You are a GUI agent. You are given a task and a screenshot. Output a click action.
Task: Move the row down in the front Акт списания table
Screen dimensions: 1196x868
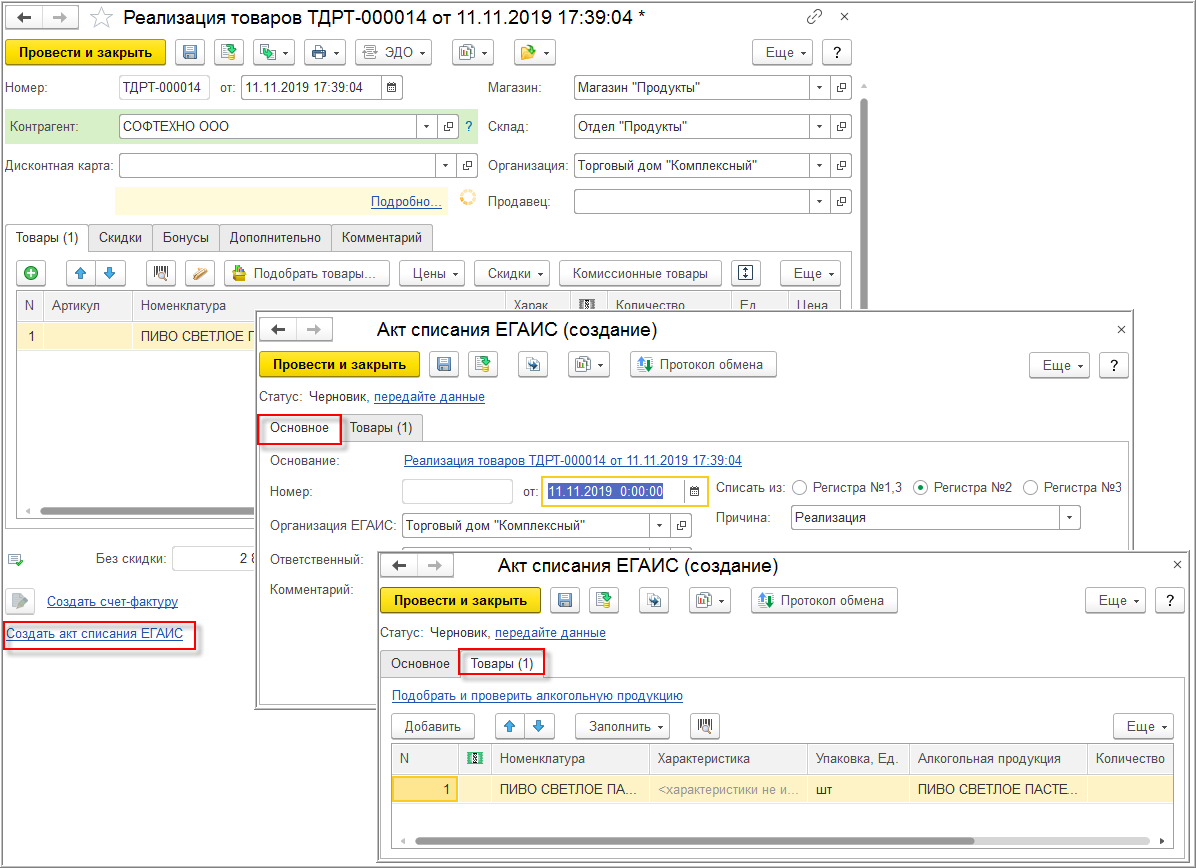539,726
